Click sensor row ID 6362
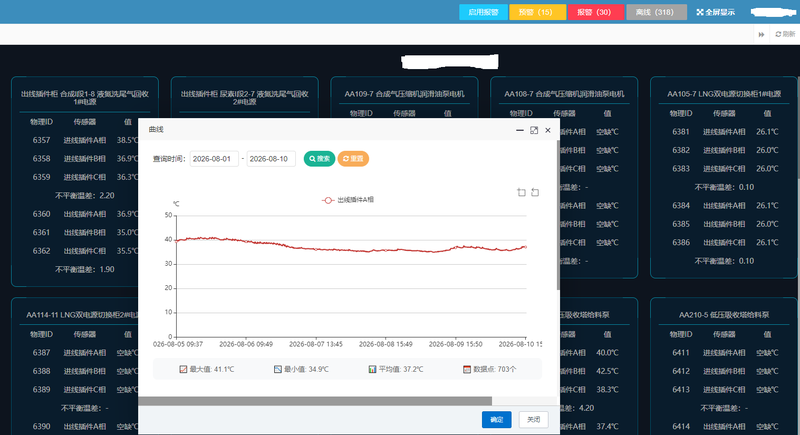The image size is (800, 435). (x=41, y=251)
